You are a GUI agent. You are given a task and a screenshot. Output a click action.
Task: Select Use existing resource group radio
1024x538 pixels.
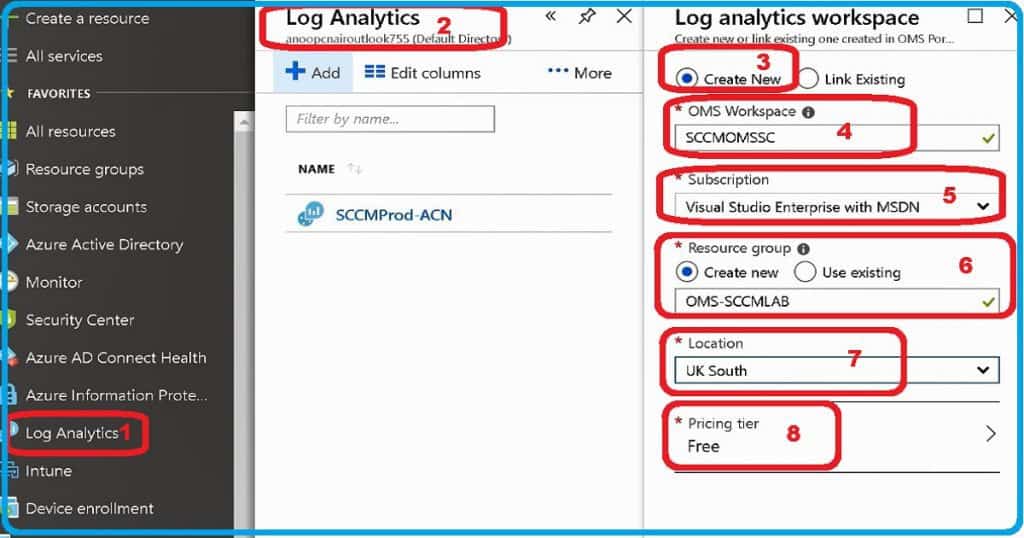(805, 272)
